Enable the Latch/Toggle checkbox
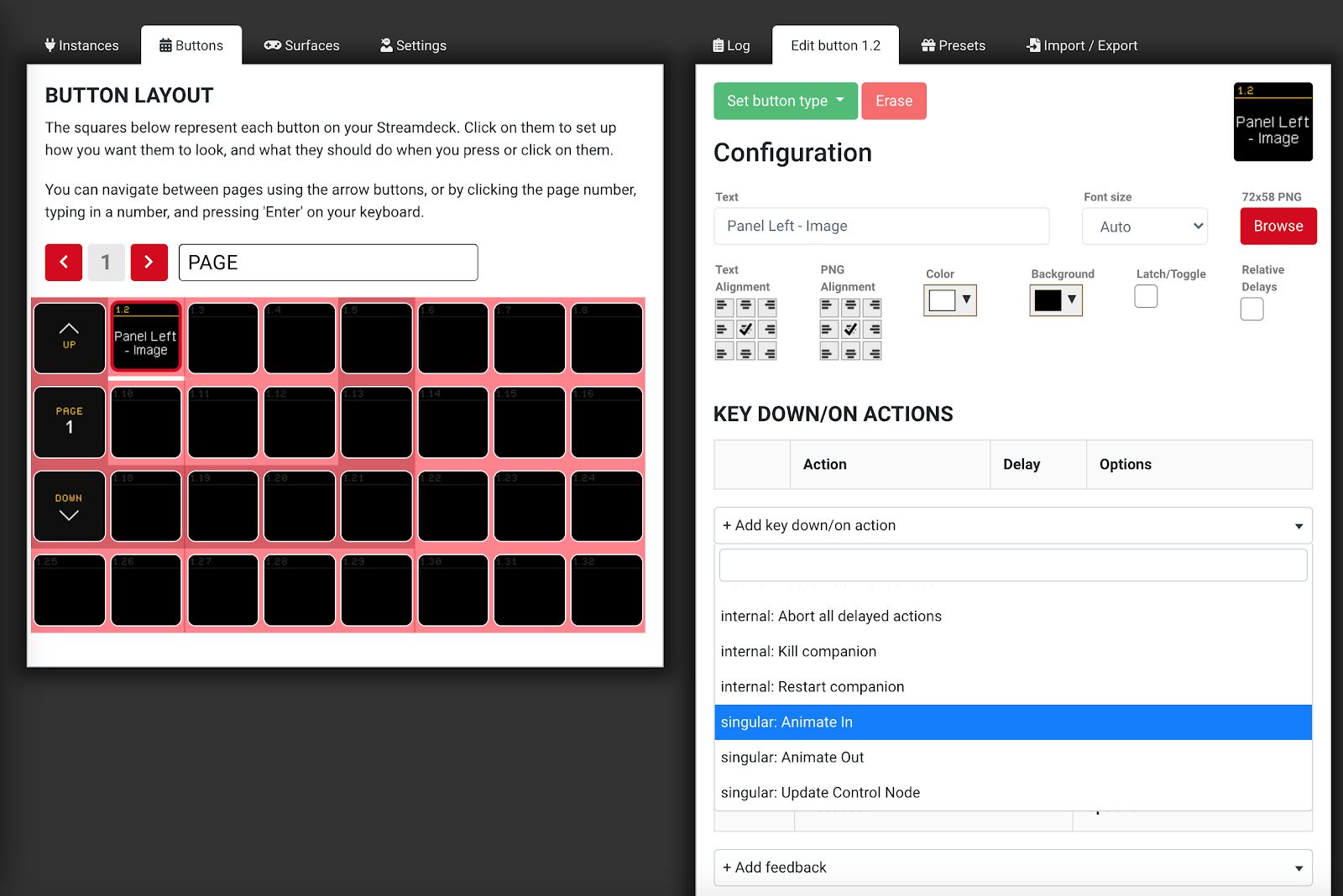 1145,295
